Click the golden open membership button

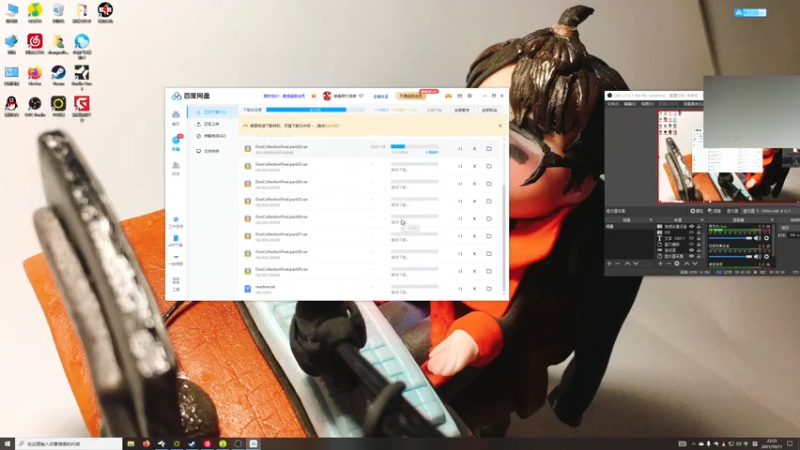(411, 96)
